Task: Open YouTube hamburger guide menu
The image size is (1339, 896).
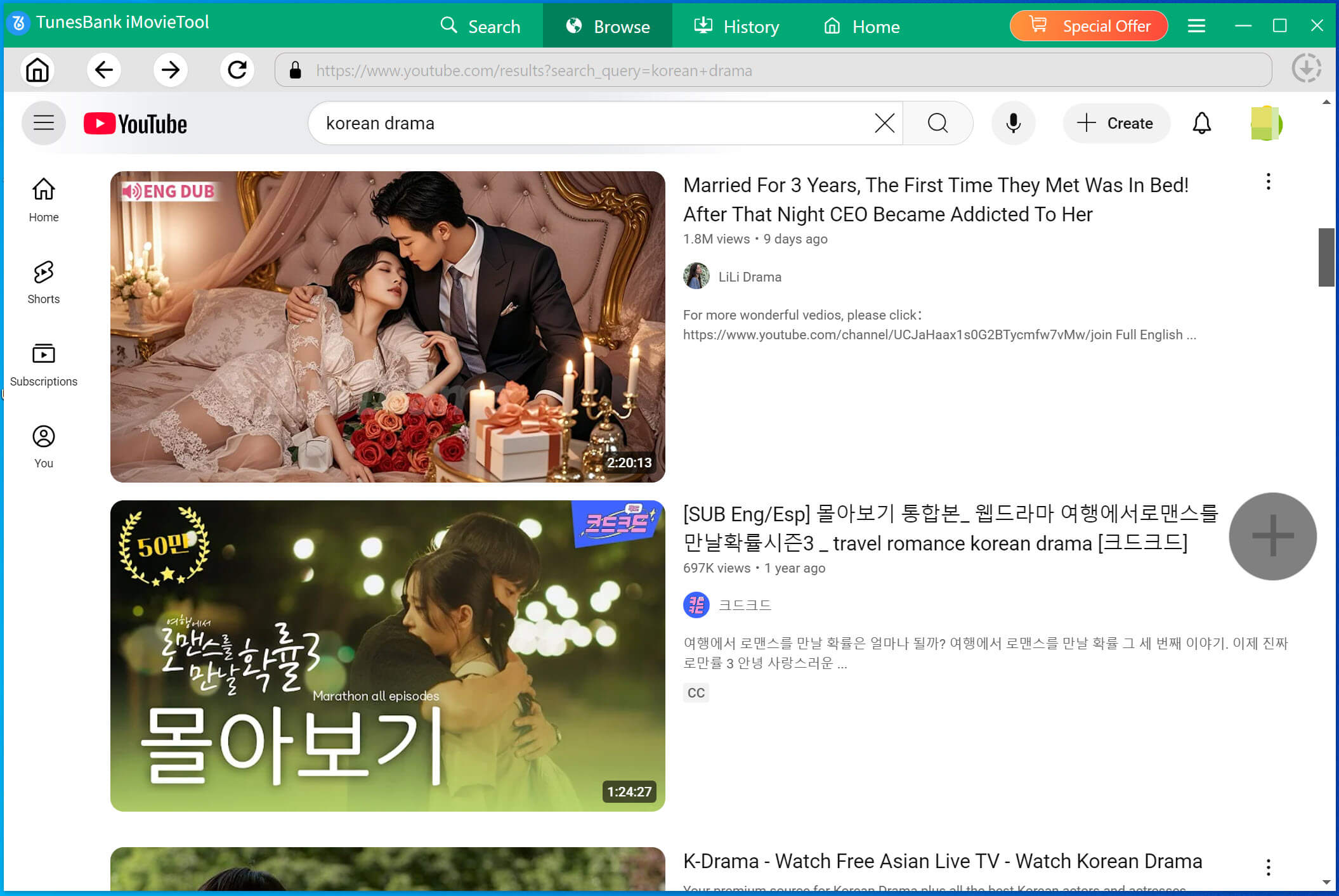Action: pyautogui.click(x=44, y=123)
